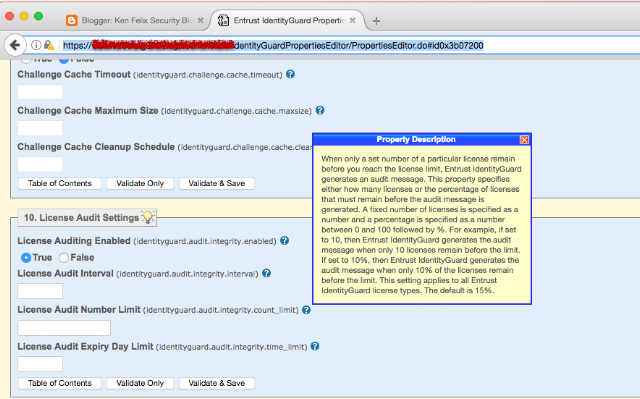This screenshot has width=640, height=399.
Task: Open help for License Auditing Enabled
Action: [284, 241]
